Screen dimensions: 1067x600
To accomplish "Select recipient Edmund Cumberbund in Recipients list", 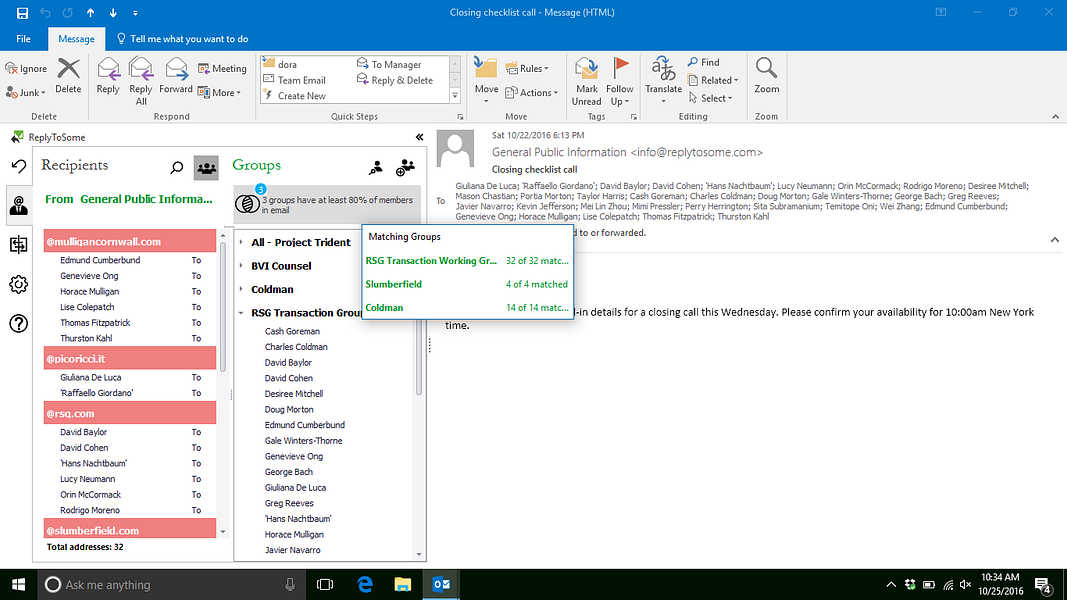I will tap(100, 260).
